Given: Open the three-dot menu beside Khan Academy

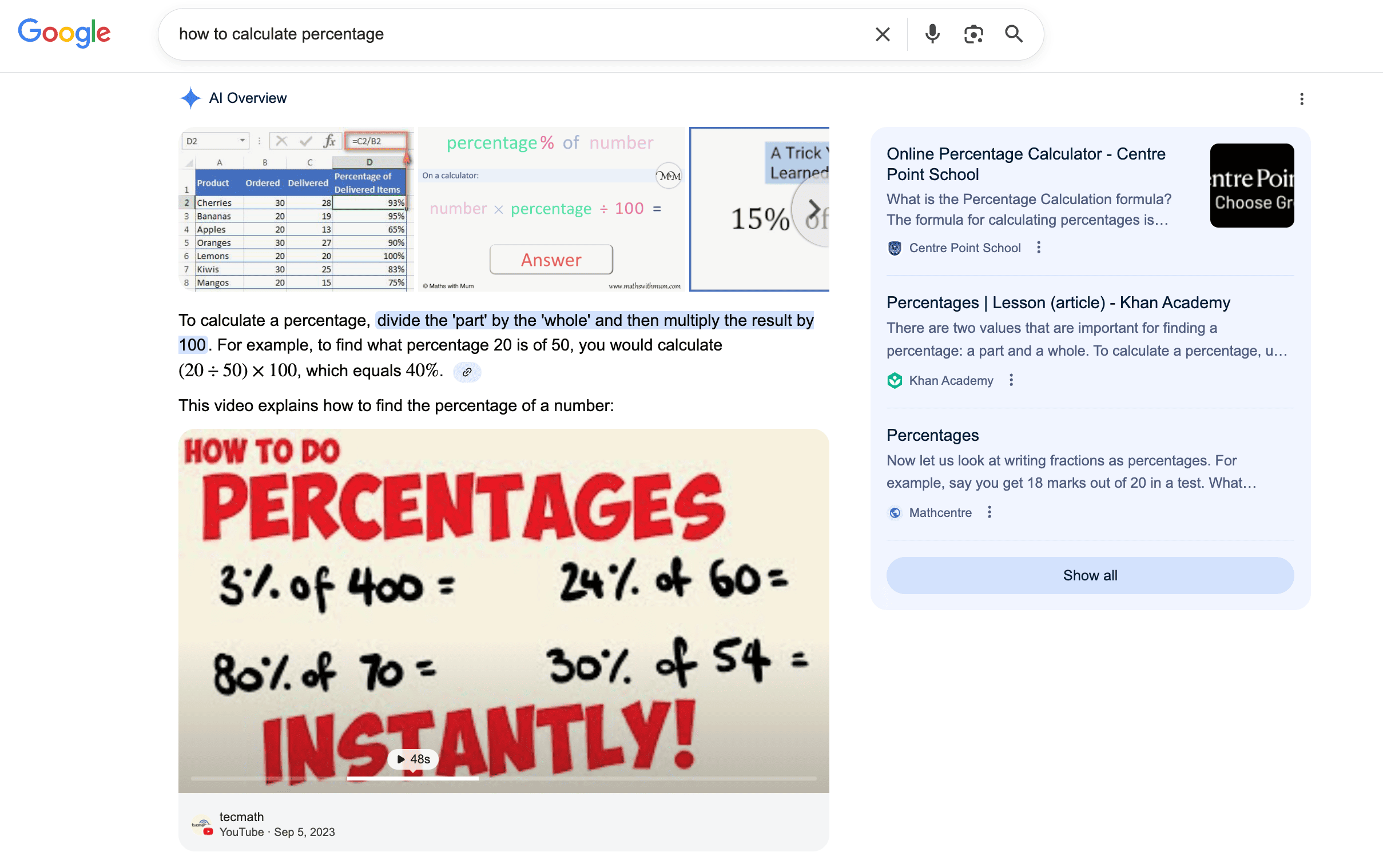Looking at the screenshot, I should (1011, 380).
